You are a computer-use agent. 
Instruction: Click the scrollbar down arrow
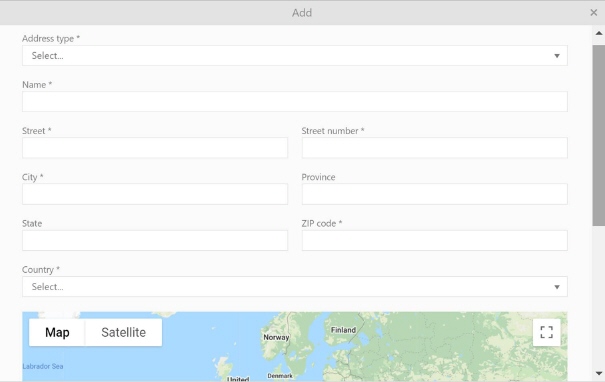[598, 374]
